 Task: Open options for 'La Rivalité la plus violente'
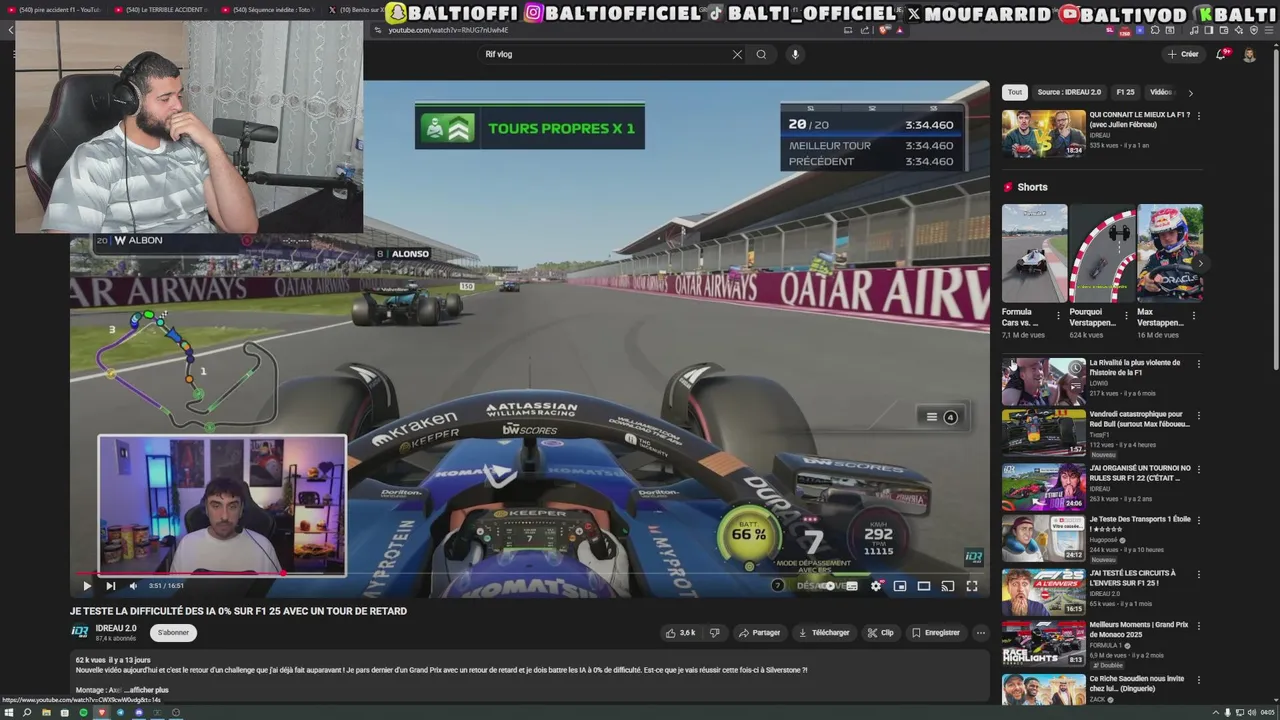[x=1198, y=364]
